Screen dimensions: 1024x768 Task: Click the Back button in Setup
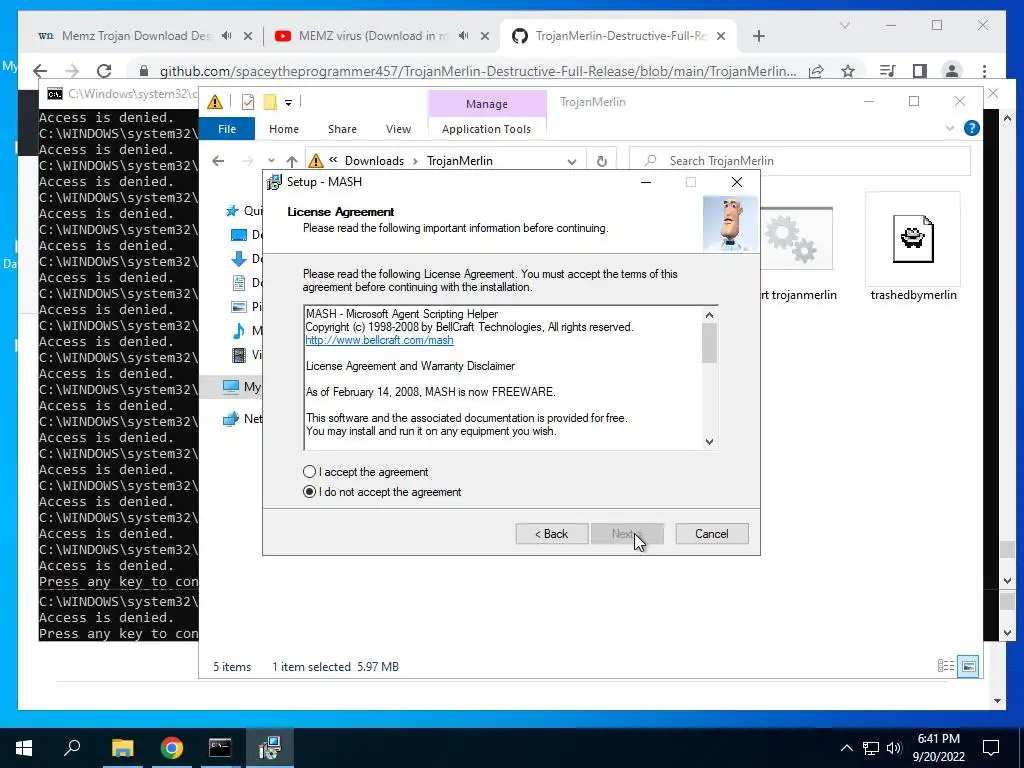click(x=552, y=534)
